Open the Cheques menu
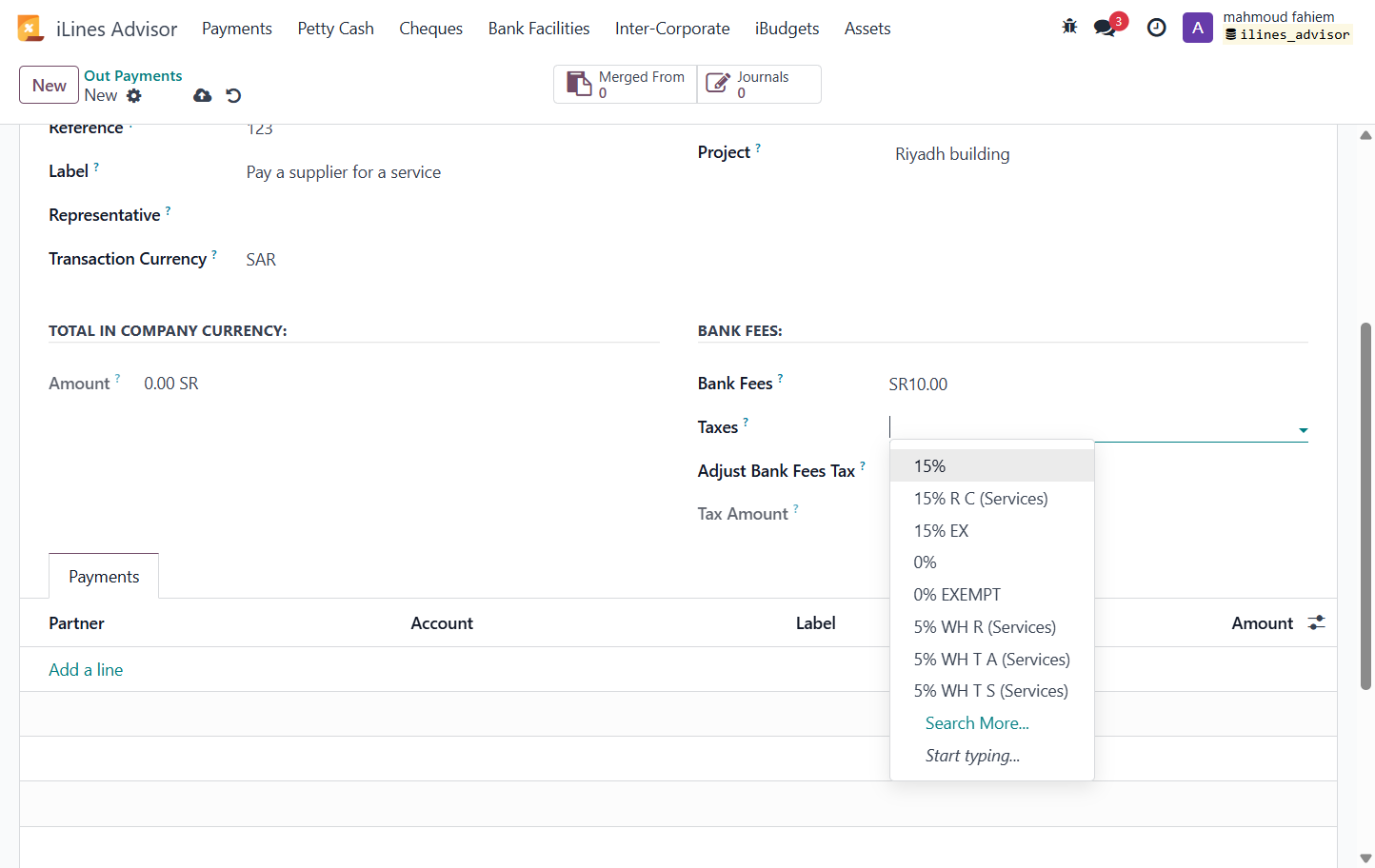 click(x=430, y=29)
